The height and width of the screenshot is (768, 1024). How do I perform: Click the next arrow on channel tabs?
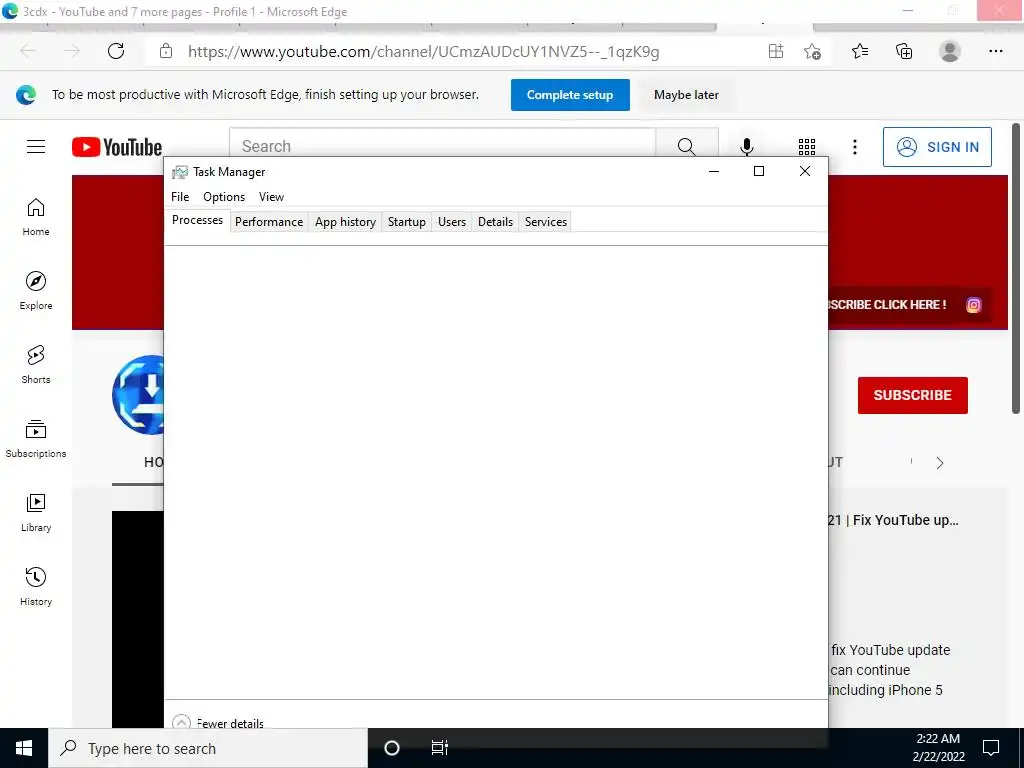tap(940, 463)
